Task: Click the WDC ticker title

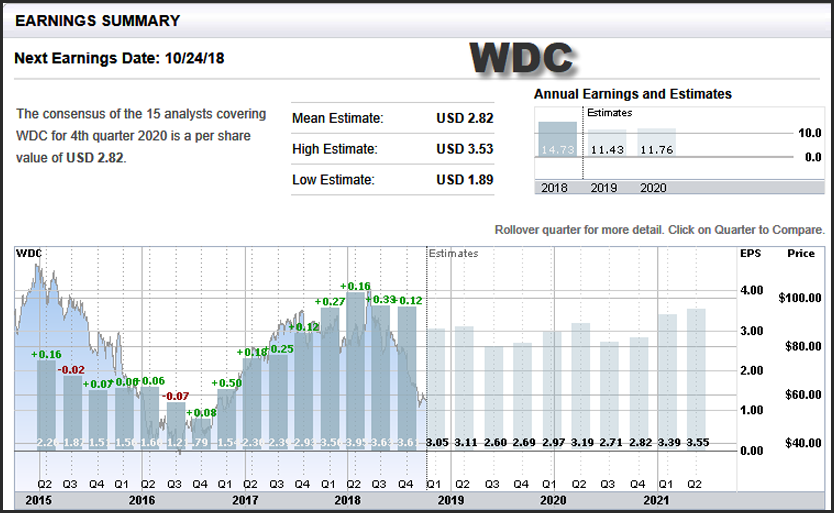Action: pyautogui.click(x=521, y=59)
